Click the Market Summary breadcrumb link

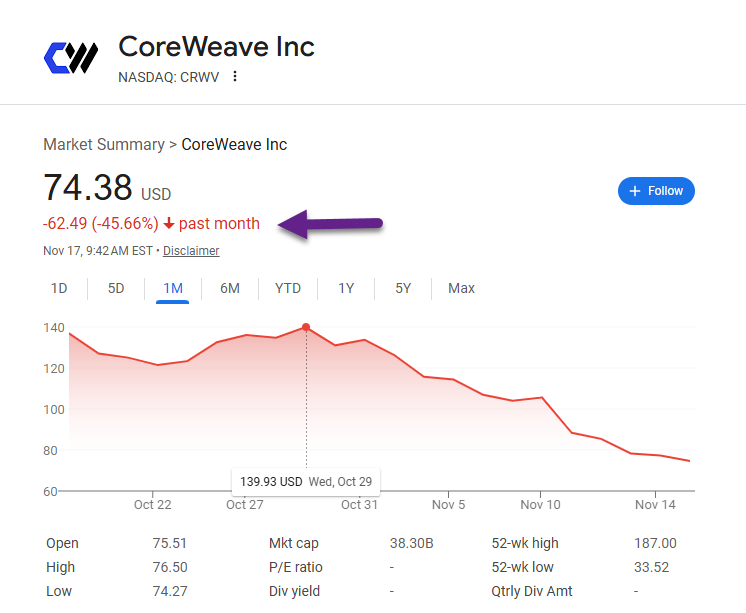click(104, 144)
